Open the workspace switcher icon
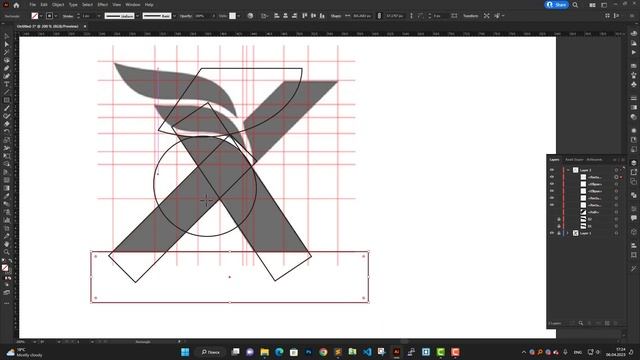The image size is (640, 360). point(604,5)
